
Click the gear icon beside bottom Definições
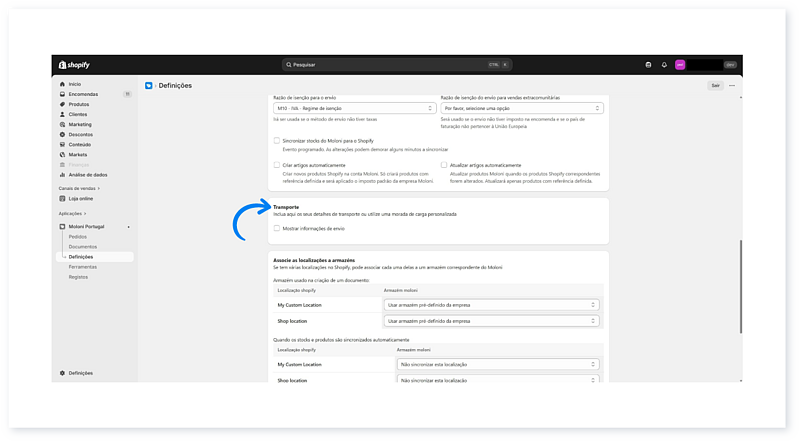click(x=62, y=373)
